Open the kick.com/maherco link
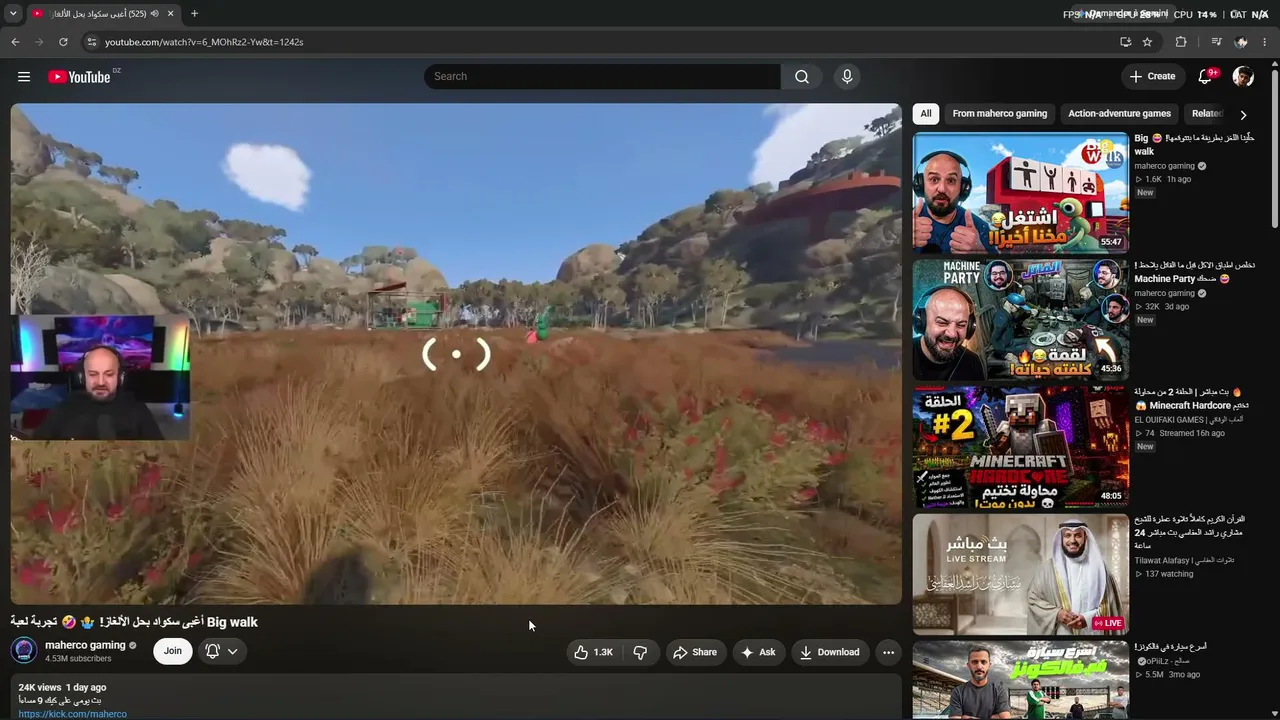 pos(72,714)
